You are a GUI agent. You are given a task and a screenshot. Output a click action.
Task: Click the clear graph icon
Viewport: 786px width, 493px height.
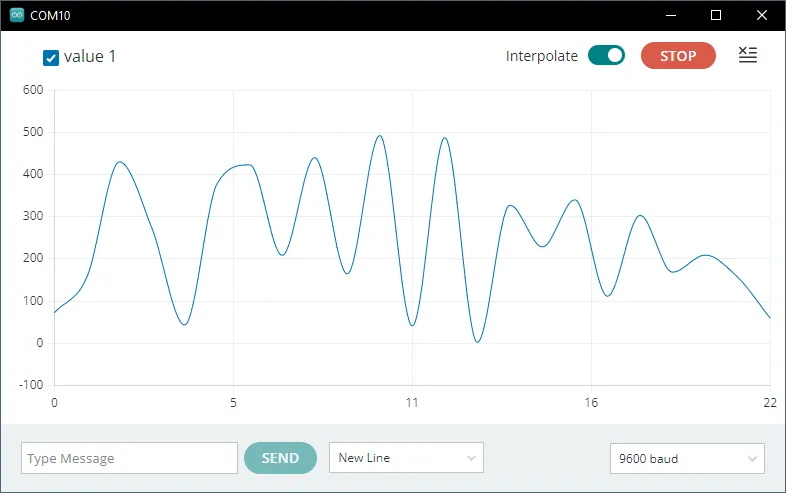(x=747, y=56)
